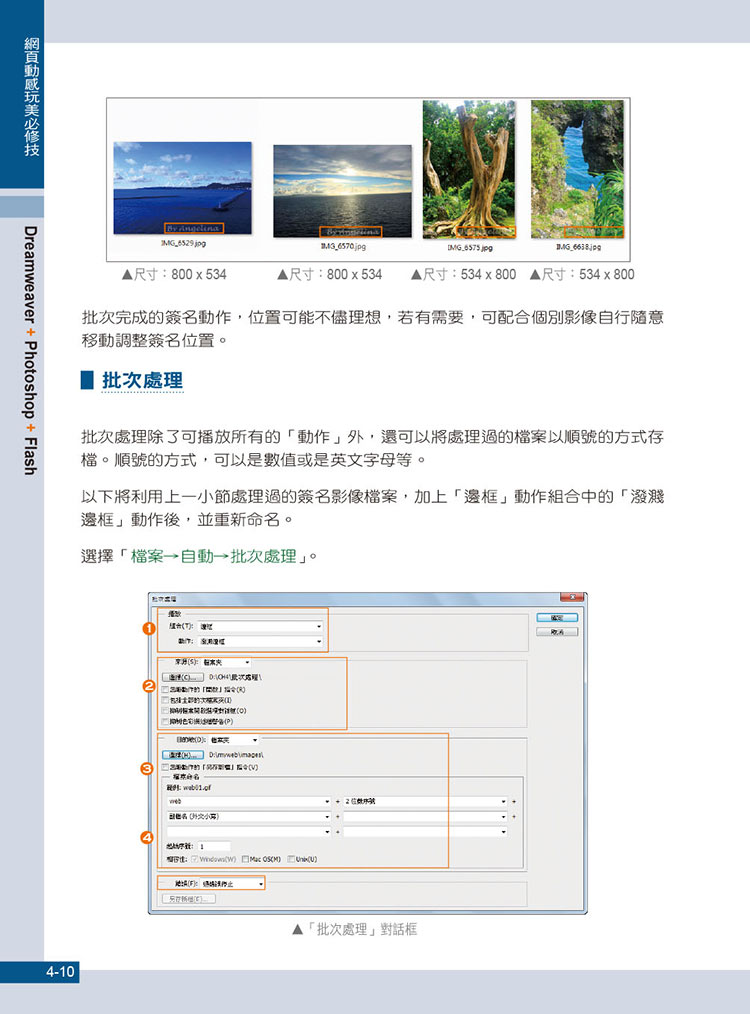Image resolution: width=750 pixels, height=1014 pixels.
Task: Open the 副檔名 (英文小寫) naming dropdown
Action: [249, 816]
